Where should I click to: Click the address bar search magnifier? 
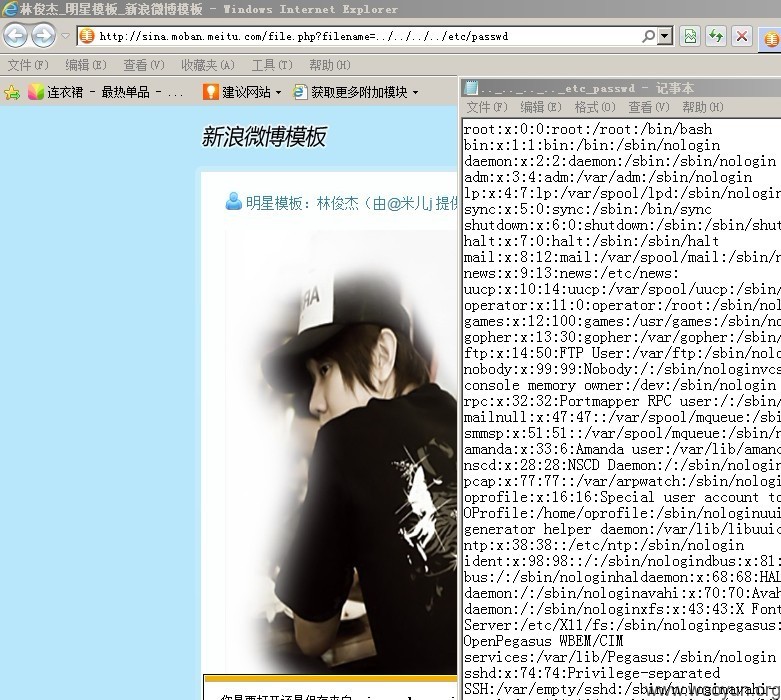point(649,36)
